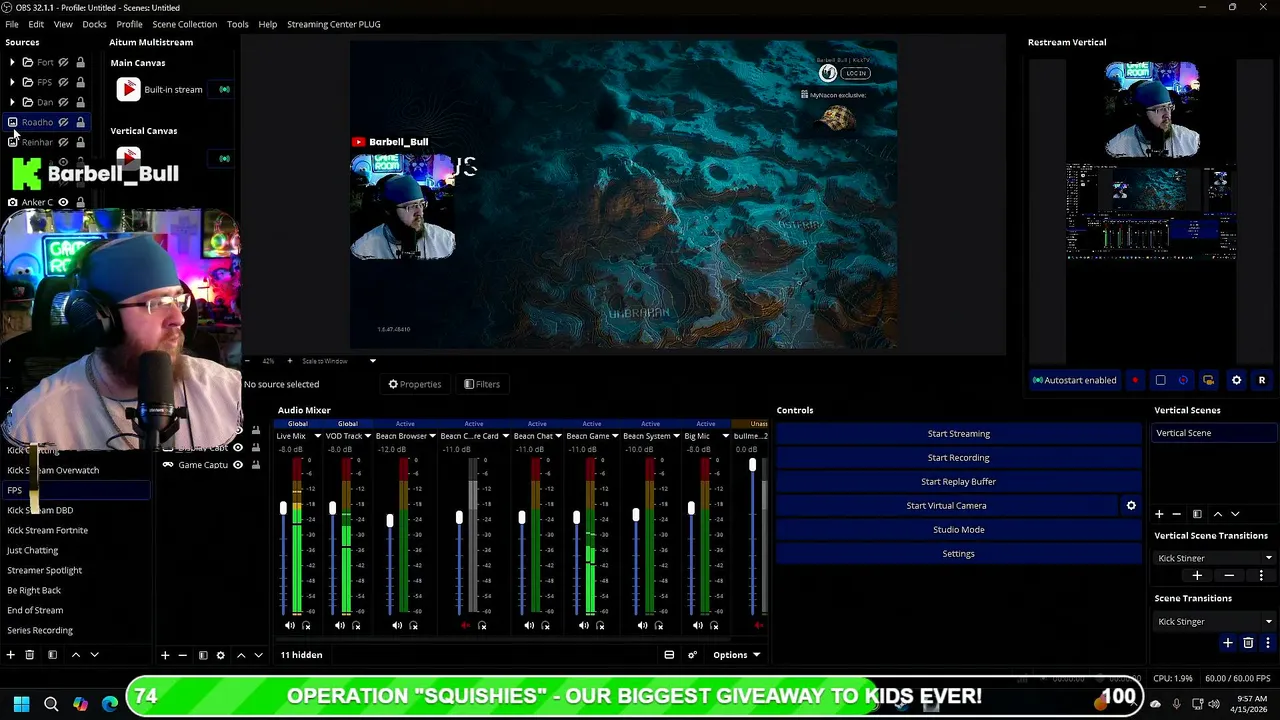Toggle monitoring headphone icon for Big Mic
Image resolution: width=1280 pixels, height=720 pixels.
coord(714,626)
